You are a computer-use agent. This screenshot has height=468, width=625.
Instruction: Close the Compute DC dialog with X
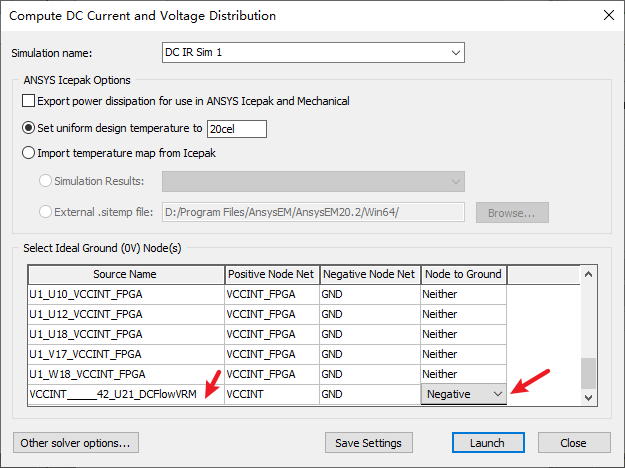click(609, 16)
